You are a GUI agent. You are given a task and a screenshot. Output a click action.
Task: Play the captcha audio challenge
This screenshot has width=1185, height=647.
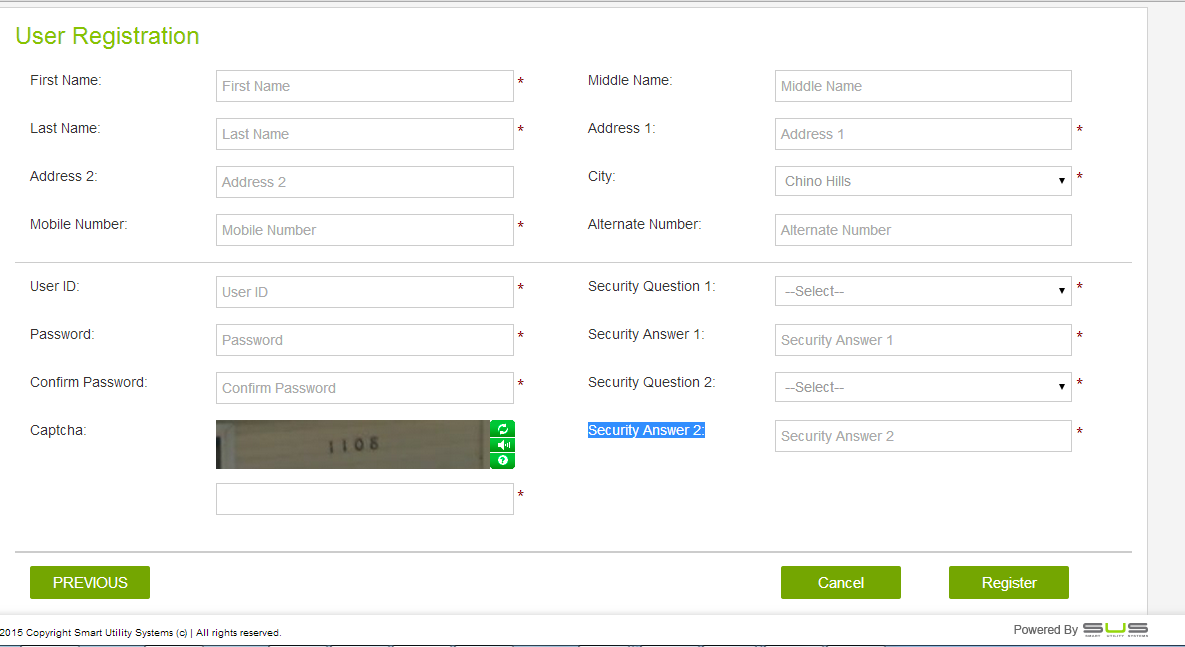coord(503,445)
